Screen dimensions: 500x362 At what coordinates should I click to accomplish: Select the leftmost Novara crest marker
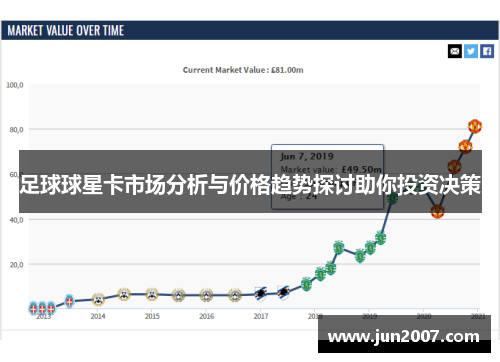click(33, 308)
